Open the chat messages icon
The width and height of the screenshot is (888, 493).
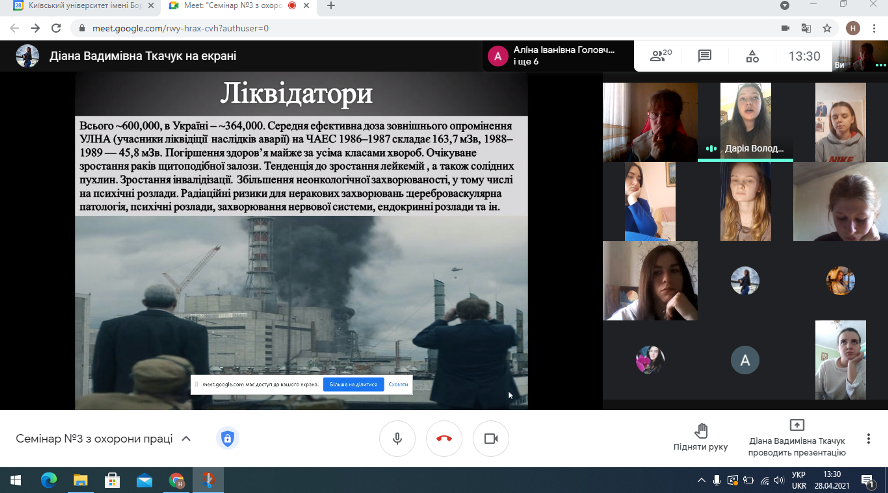(705, 56)
